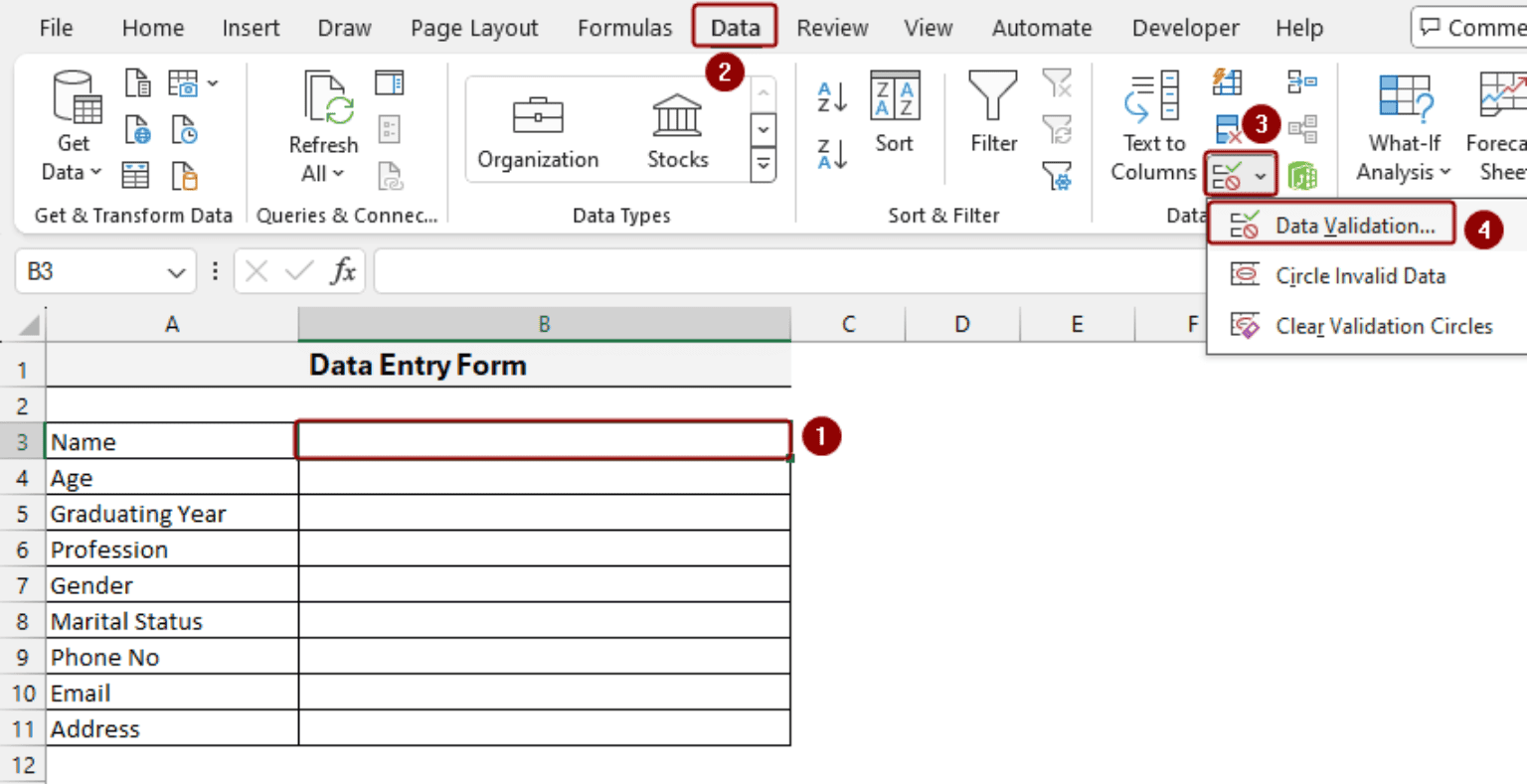Select cell B4 next to Age
Viewport: 1527px width, 784px height.
point(543,477)
